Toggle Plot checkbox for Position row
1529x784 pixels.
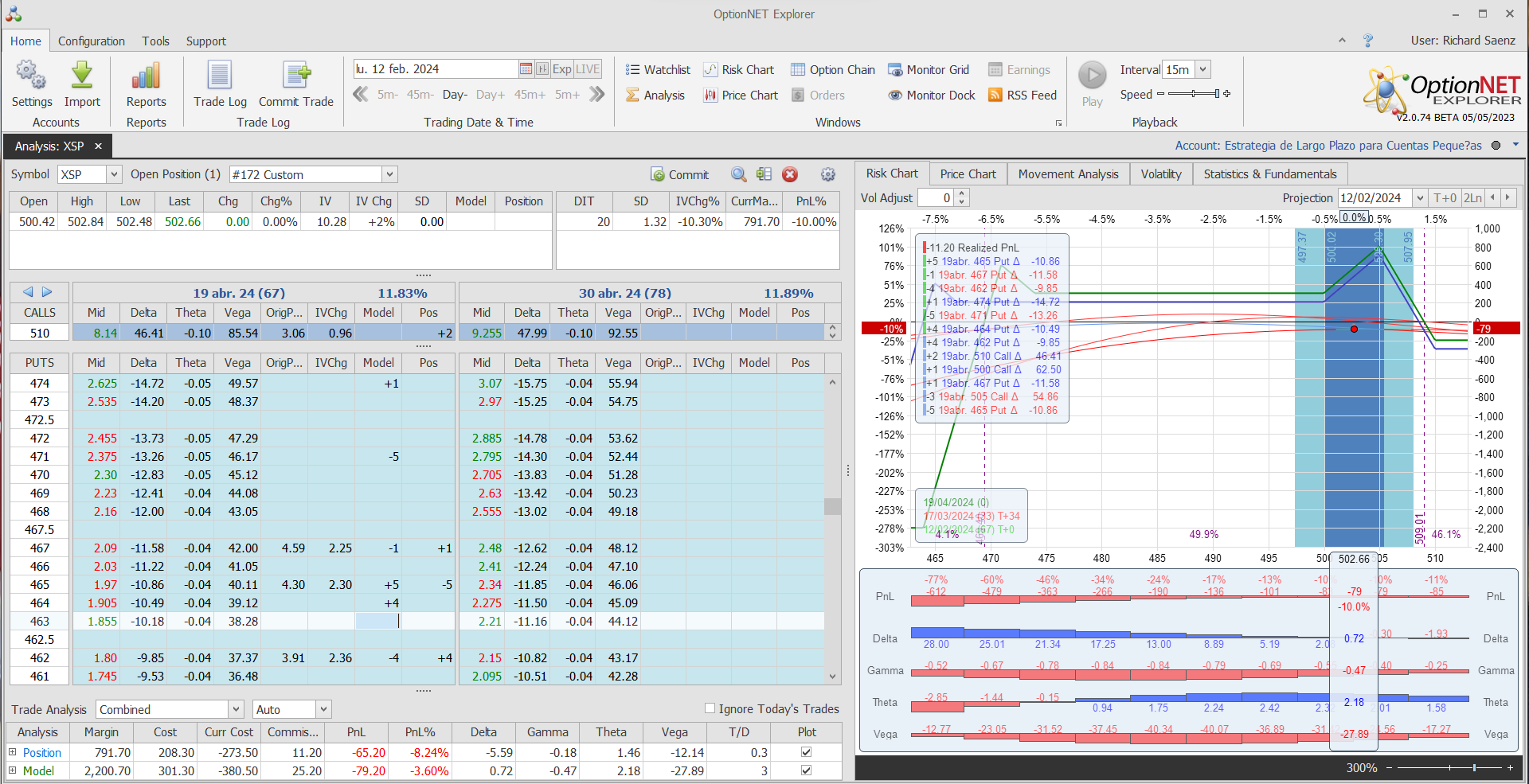(x=806, y=752)
